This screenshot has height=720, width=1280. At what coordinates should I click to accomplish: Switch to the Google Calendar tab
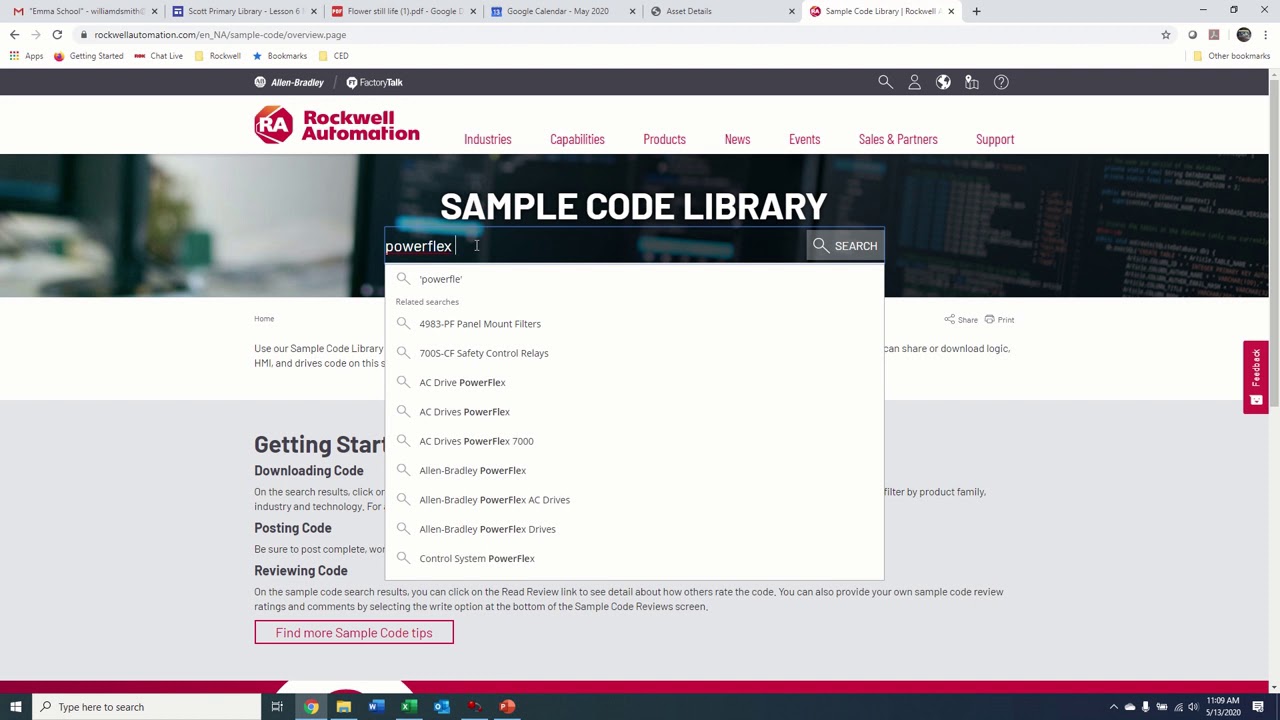563,11
